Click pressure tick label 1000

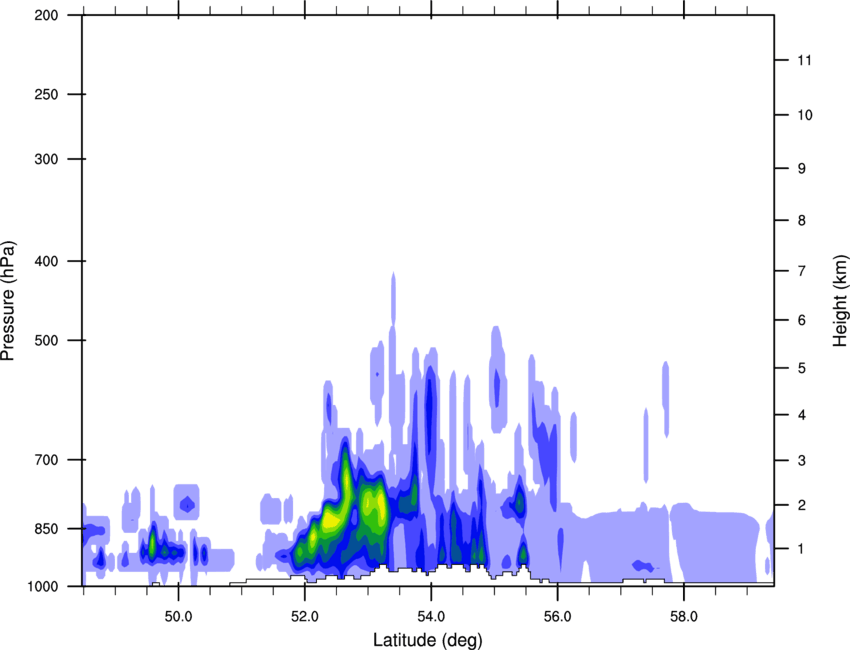pos(42,586)
